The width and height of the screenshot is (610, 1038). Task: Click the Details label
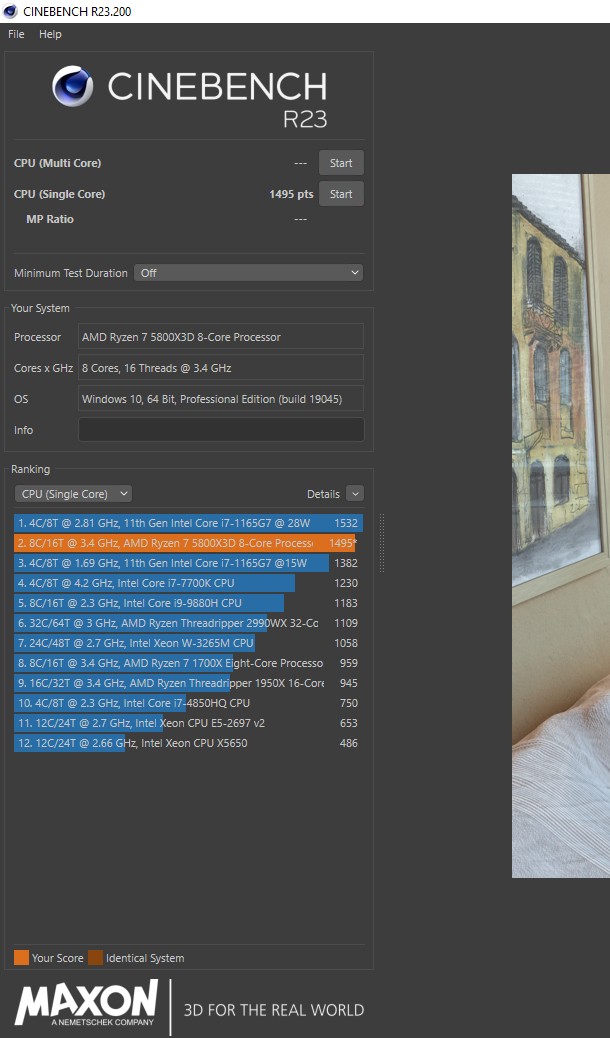(x=323, y=494)
